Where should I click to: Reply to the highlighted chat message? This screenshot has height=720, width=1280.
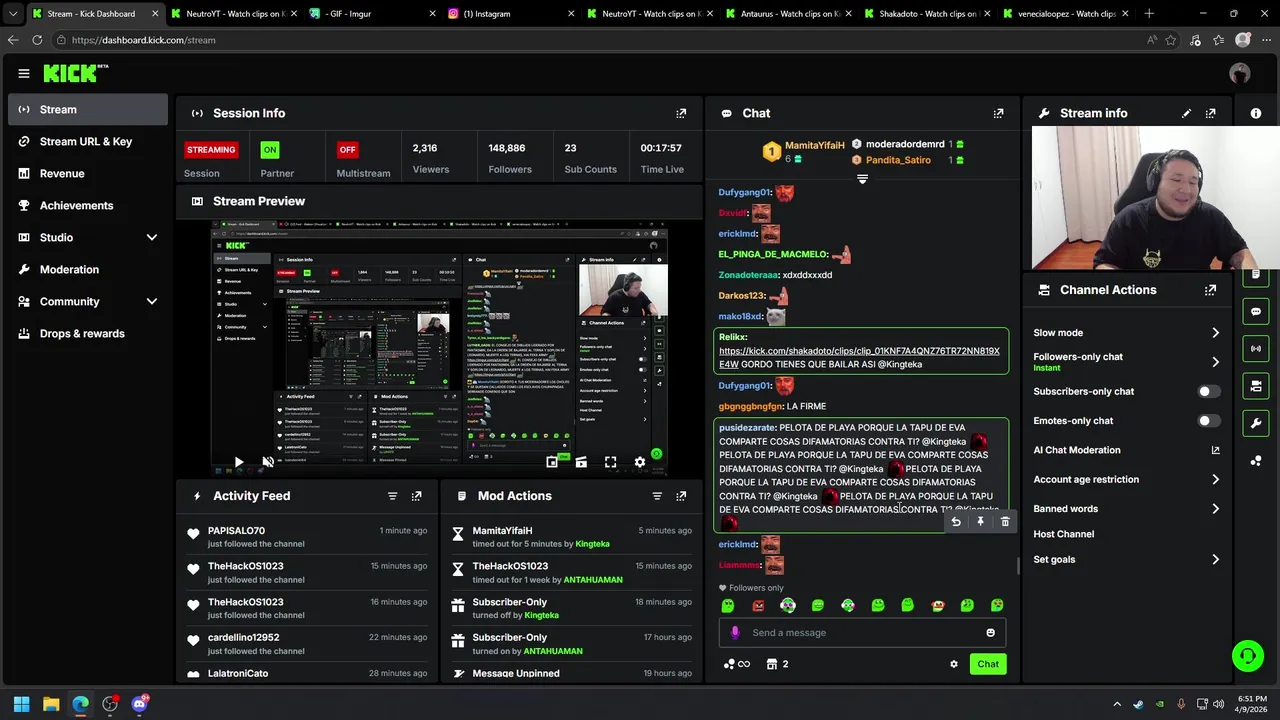click(956, 522)
